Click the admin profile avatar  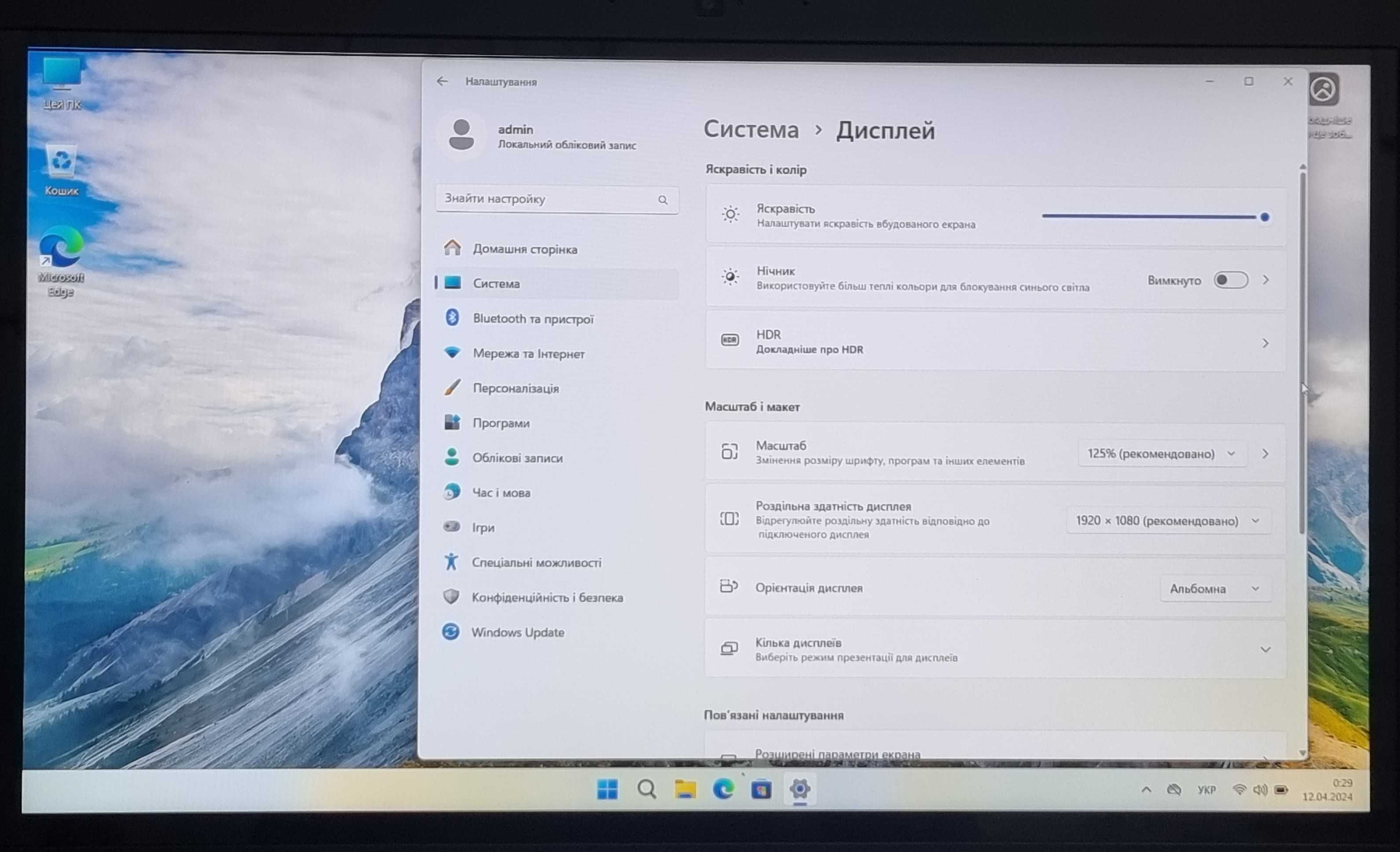461,135
